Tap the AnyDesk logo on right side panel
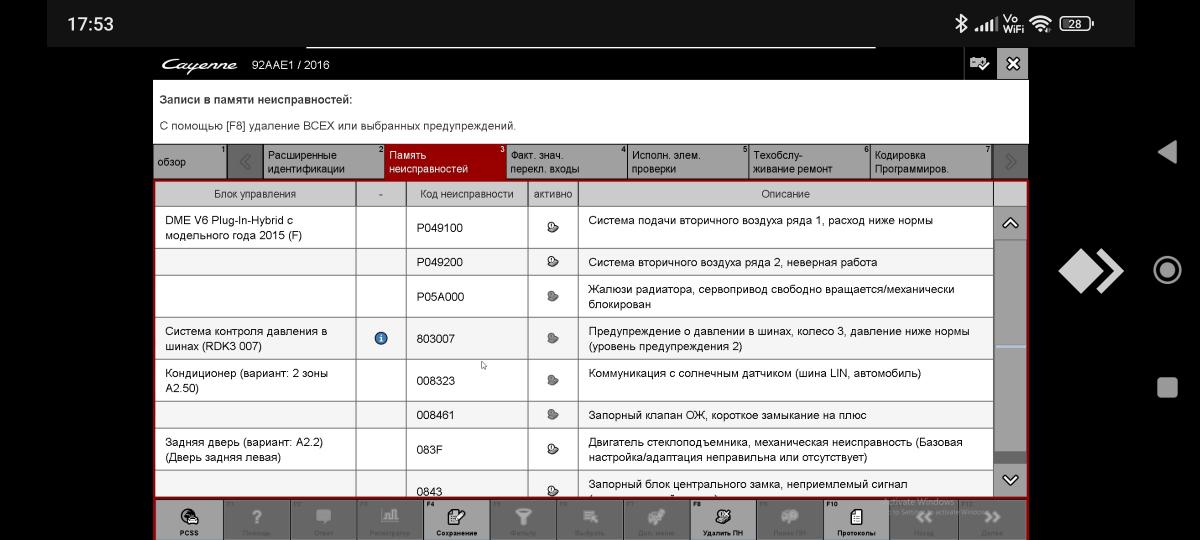 (x=1090, y=271)
